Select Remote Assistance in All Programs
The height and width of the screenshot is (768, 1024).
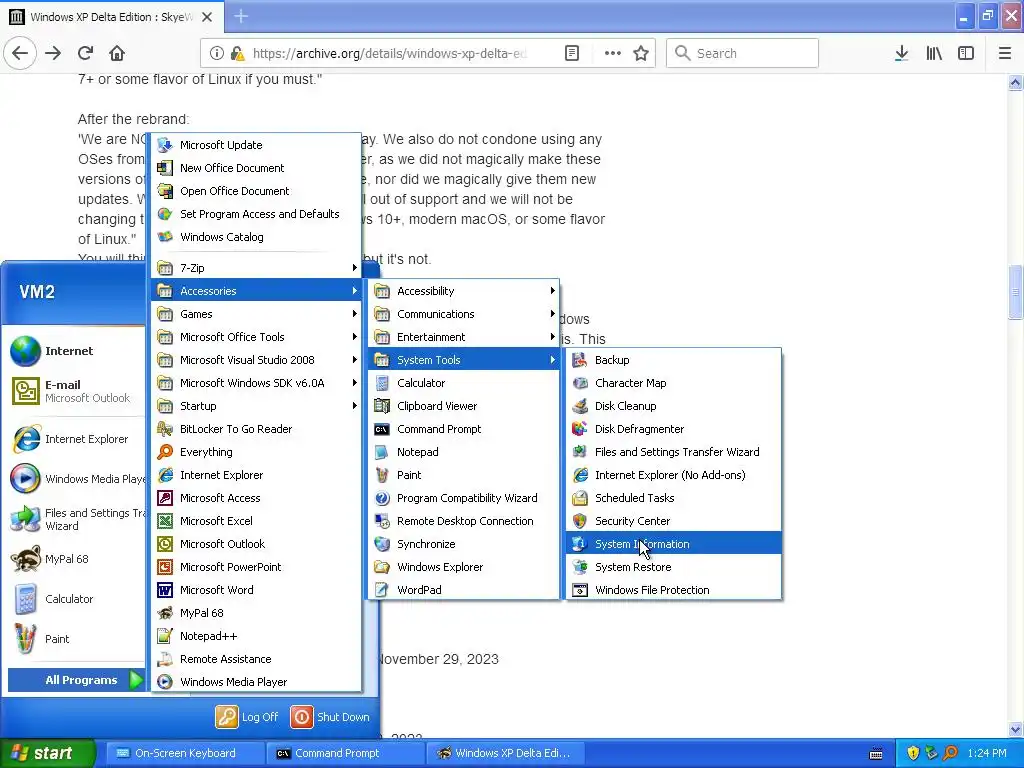coord(256,659)
